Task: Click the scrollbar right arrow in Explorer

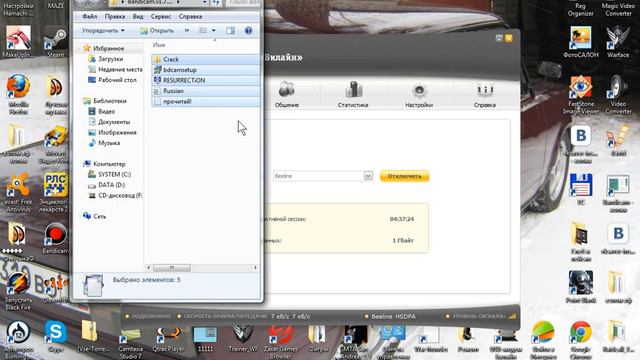Action: [256, 268]
